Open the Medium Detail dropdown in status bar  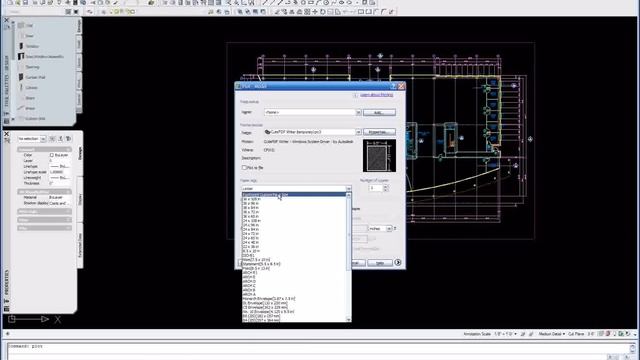[x=552, y=334]
